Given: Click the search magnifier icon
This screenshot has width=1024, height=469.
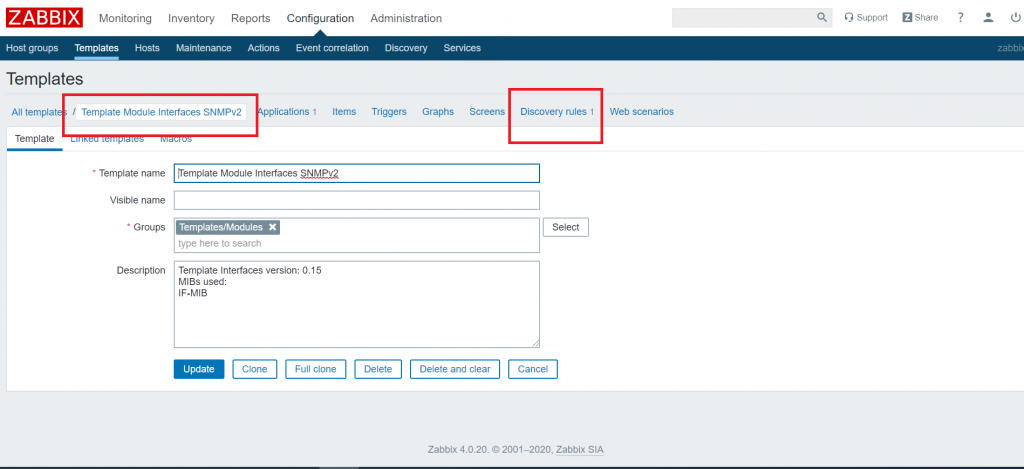Looking at the screenshot, I should 822,18.
